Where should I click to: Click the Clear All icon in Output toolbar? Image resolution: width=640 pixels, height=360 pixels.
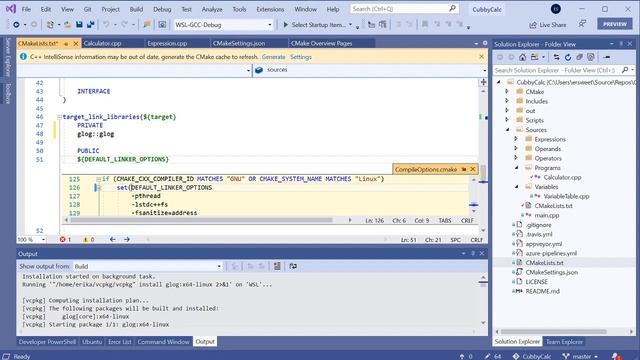click(x=277, y=266)
